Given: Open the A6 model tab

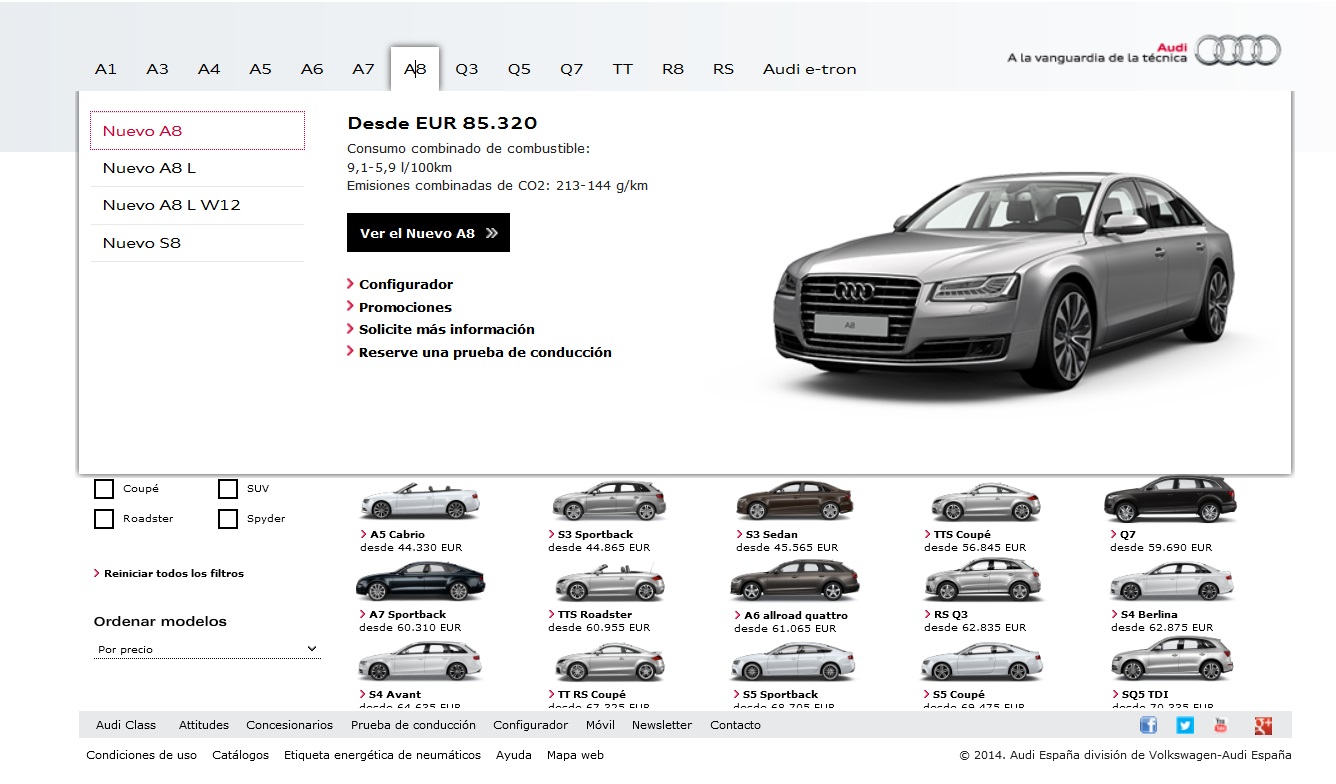Looking at the screenshot, I should pos(312,69).
